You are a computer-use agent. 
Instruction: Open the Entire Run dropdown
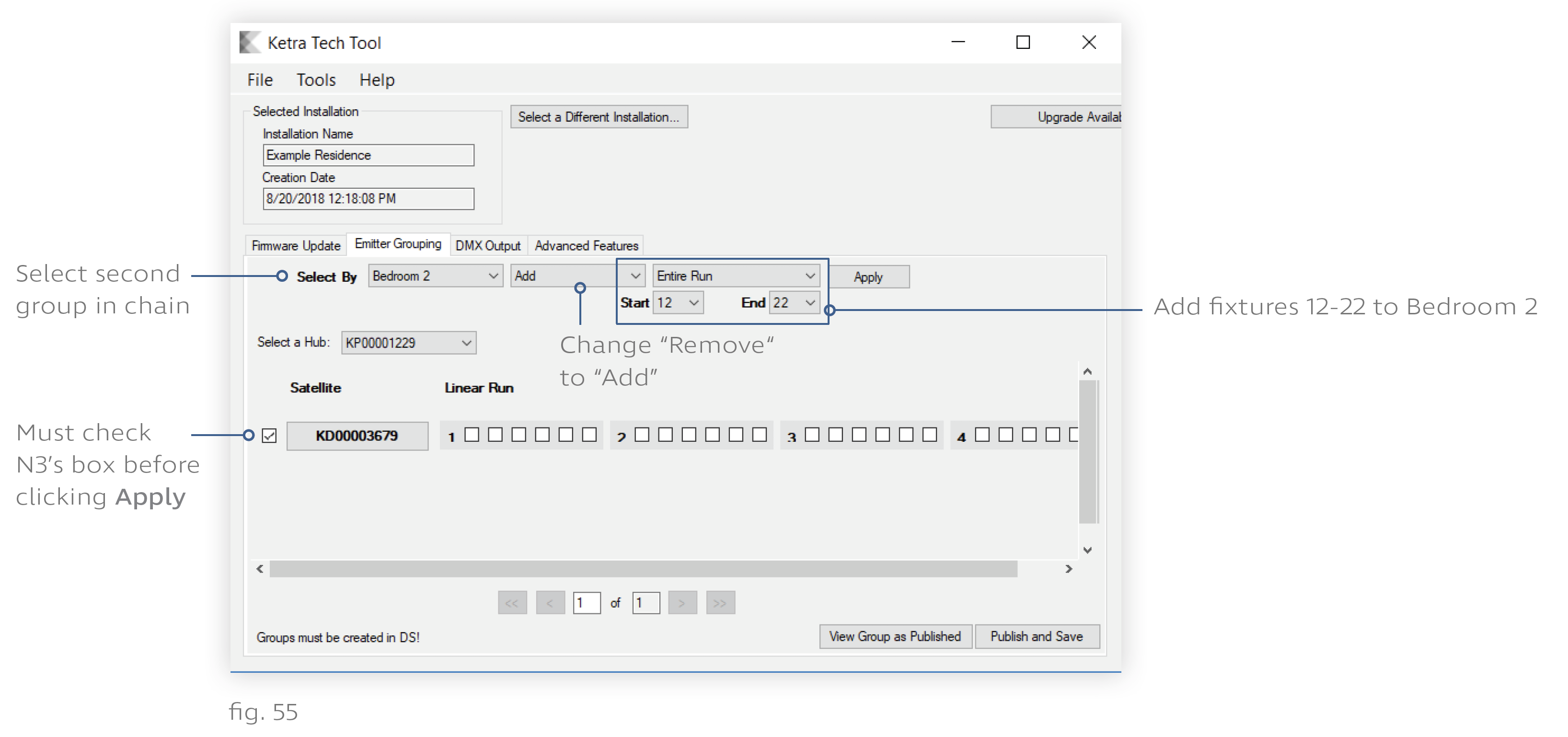736,276
